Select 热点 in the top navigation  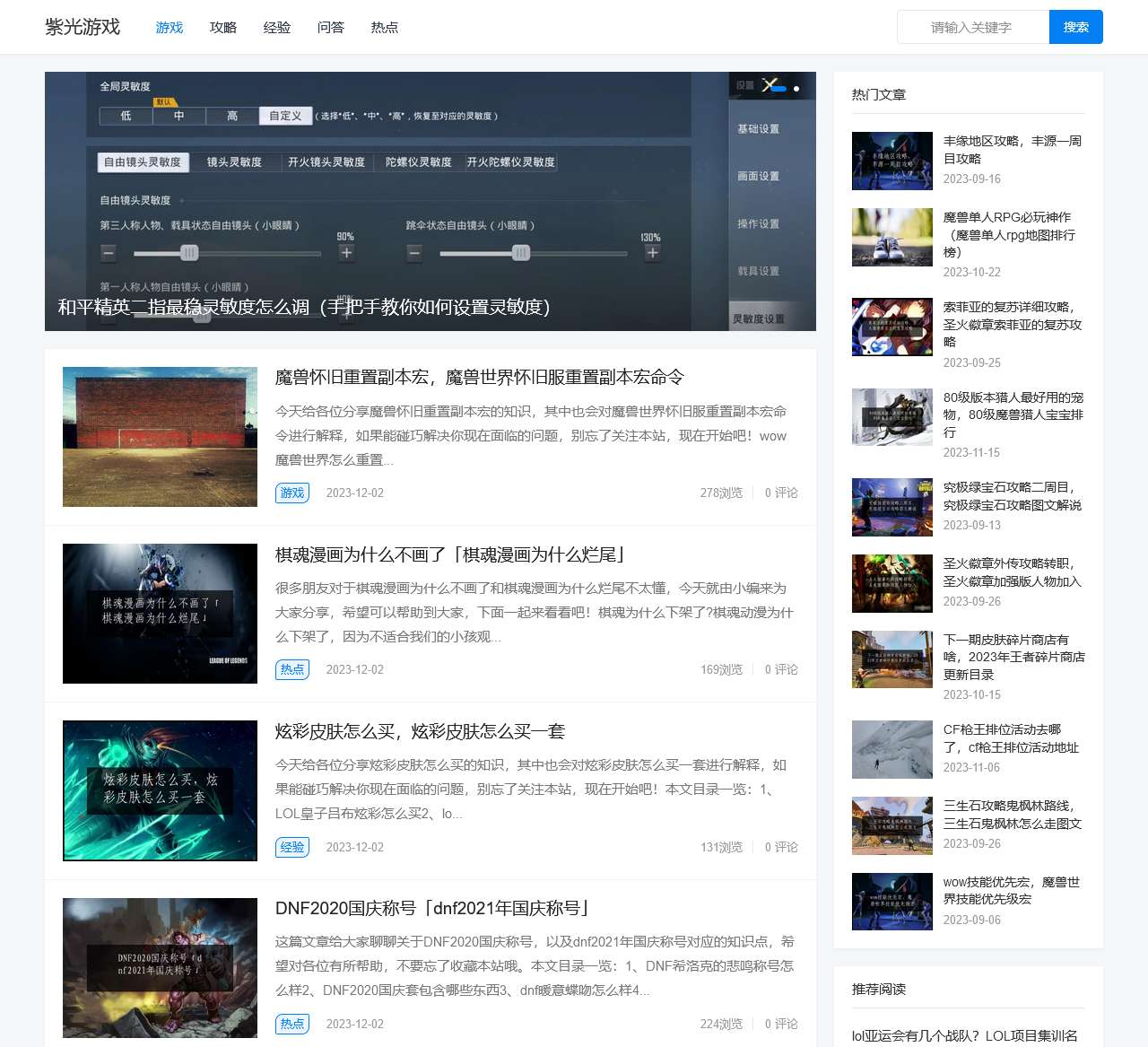click(x=384, y=28)
